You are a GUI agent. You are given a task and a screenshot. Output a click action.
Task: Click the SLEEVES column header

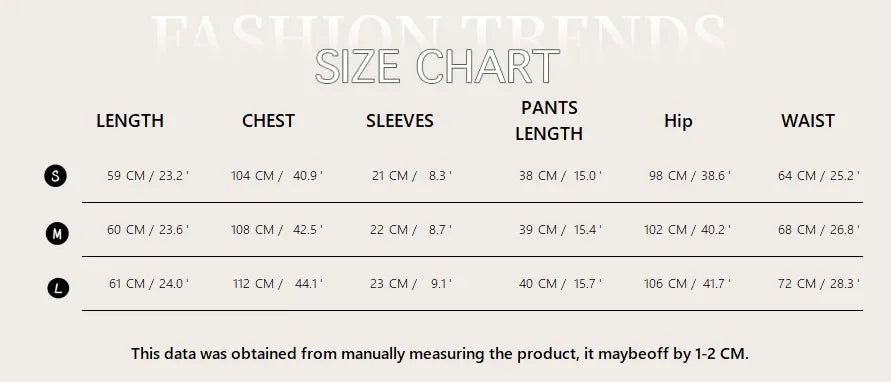pos(399,121)
